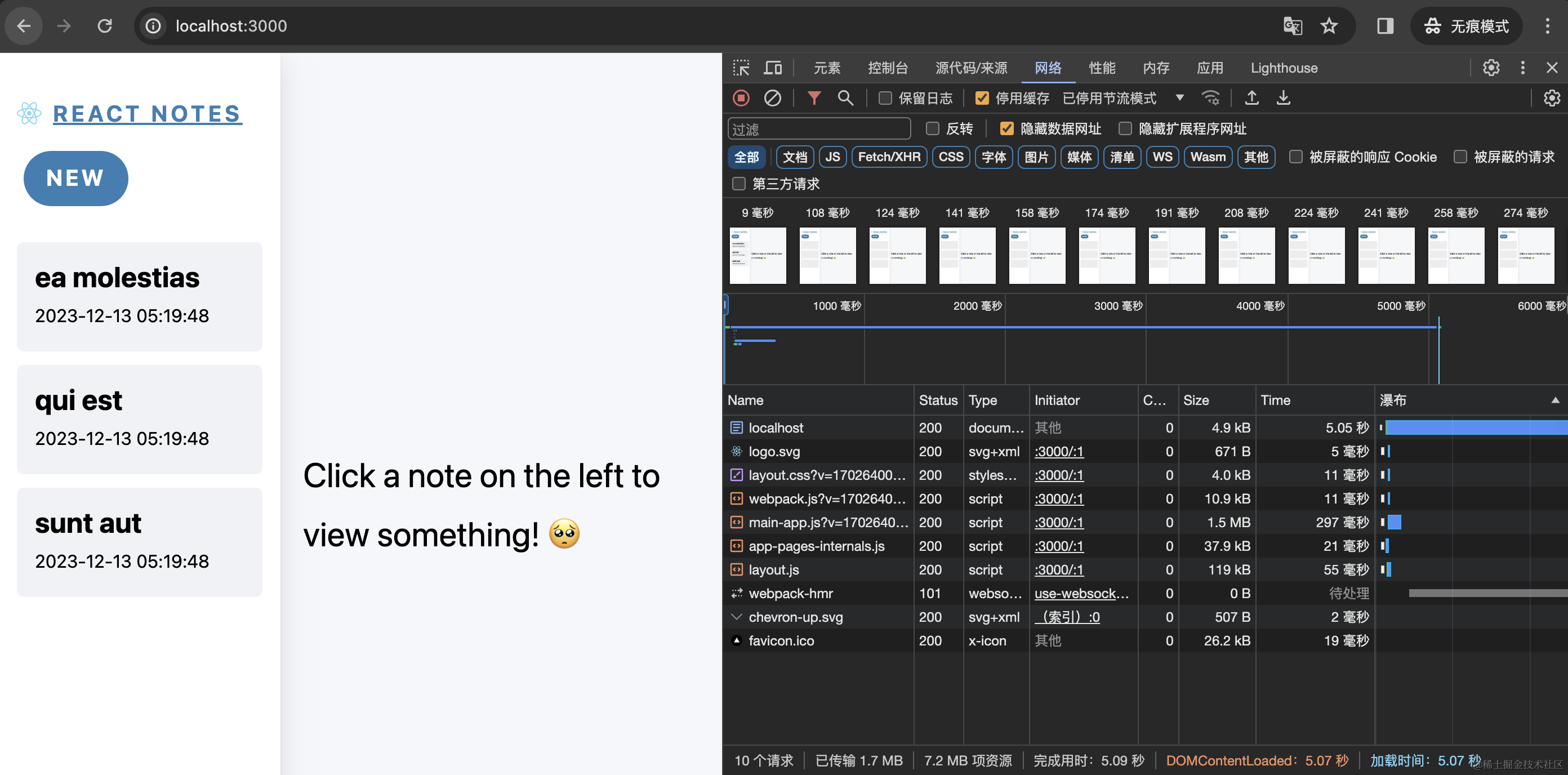Click the NEW note button
The width and height of the screenshot is (1568, 775).
coord(75,179)
